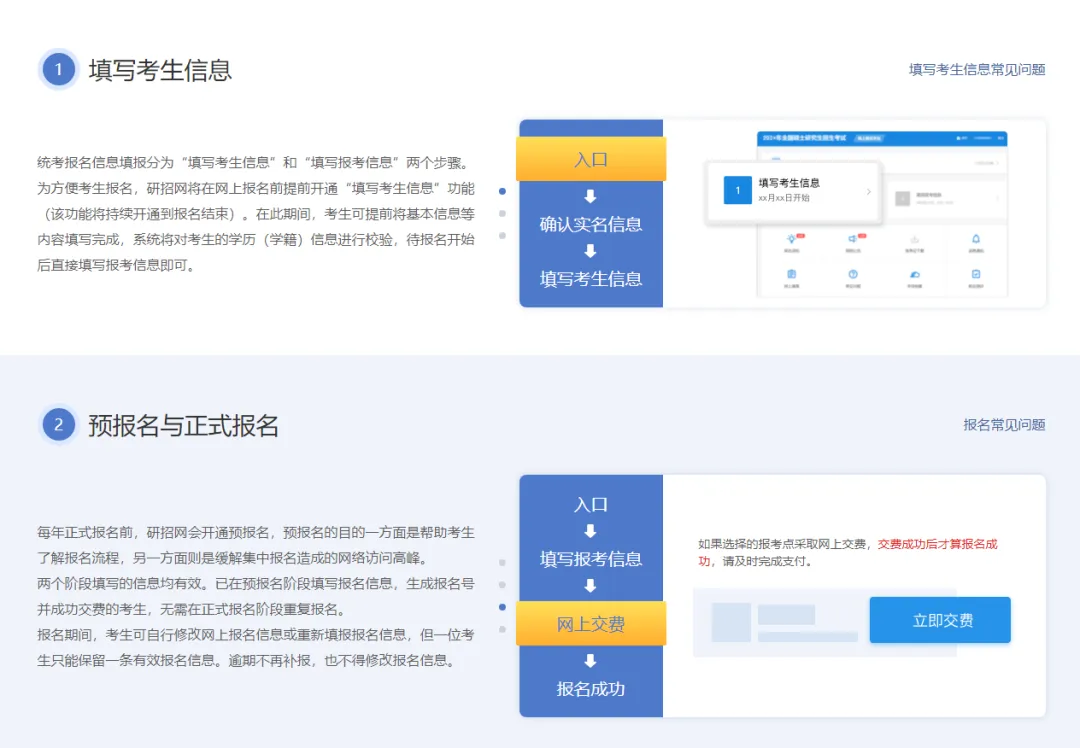Open the 报名常见问题 link
This screenshot has width=1080, height=748.
point(1004,425)
